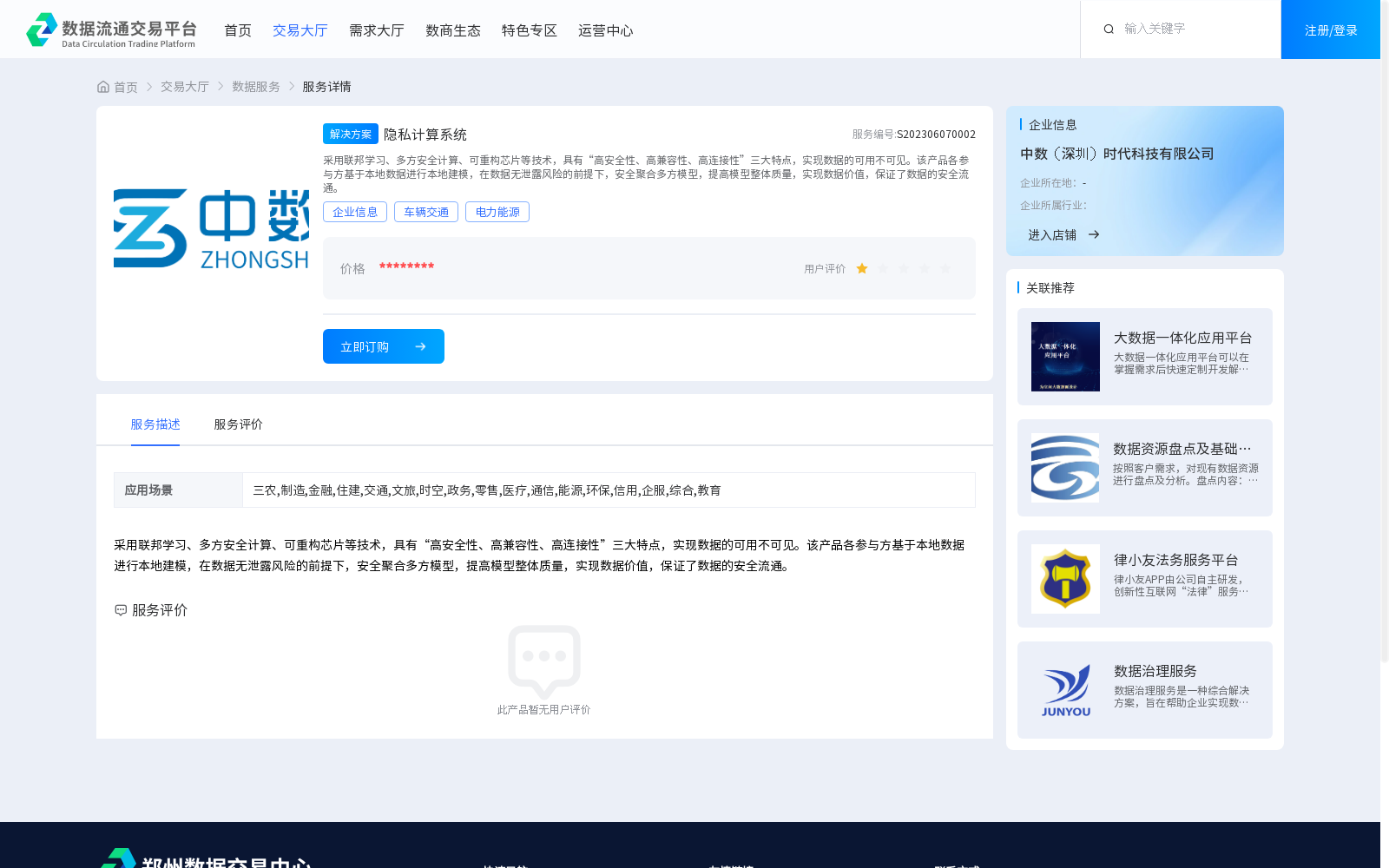Open the 数据资源盘点及基础 logo thumbnail

click(x=1065, y=468)
